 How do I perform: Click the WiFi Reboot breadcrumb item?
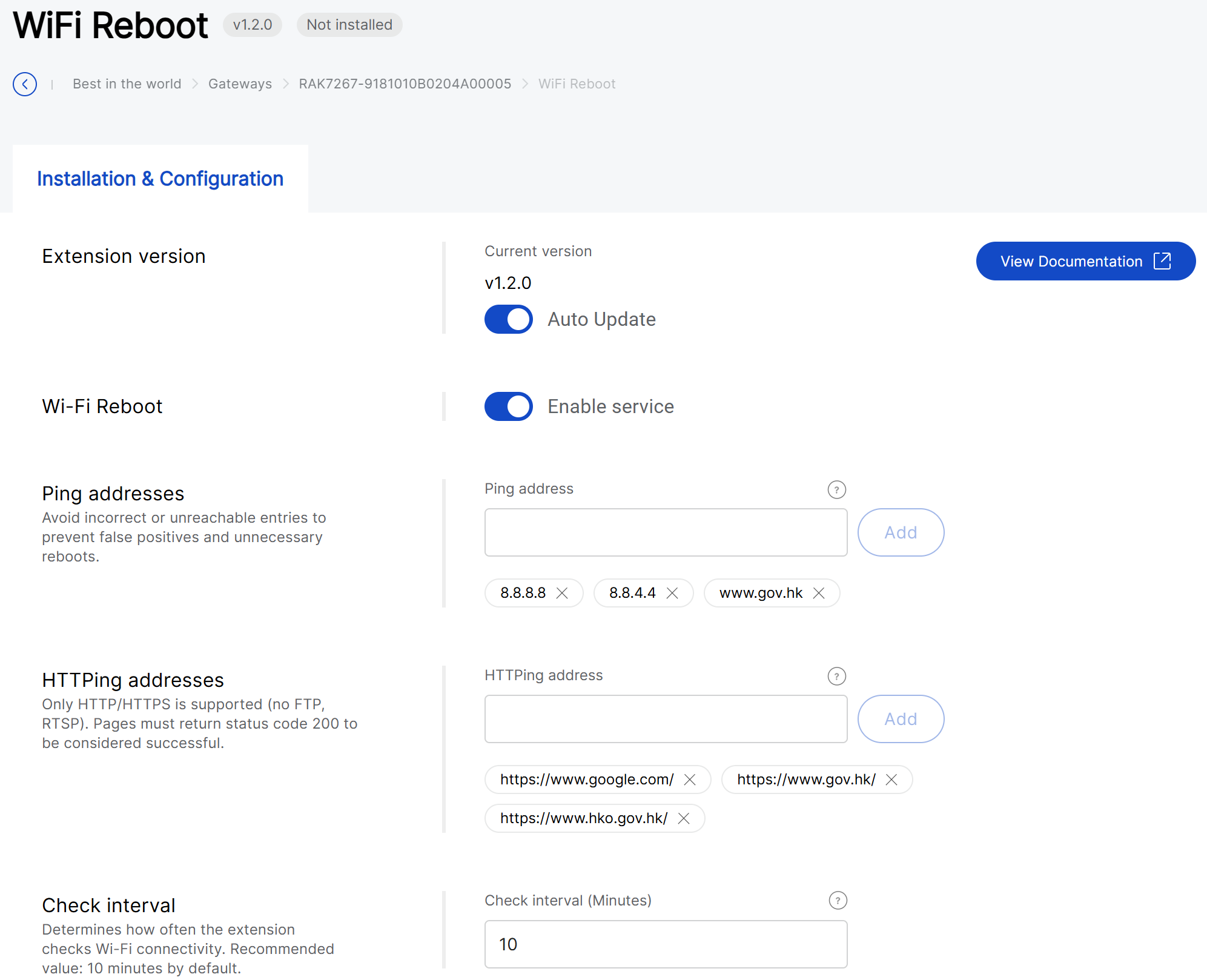click(x=577, y=84)
